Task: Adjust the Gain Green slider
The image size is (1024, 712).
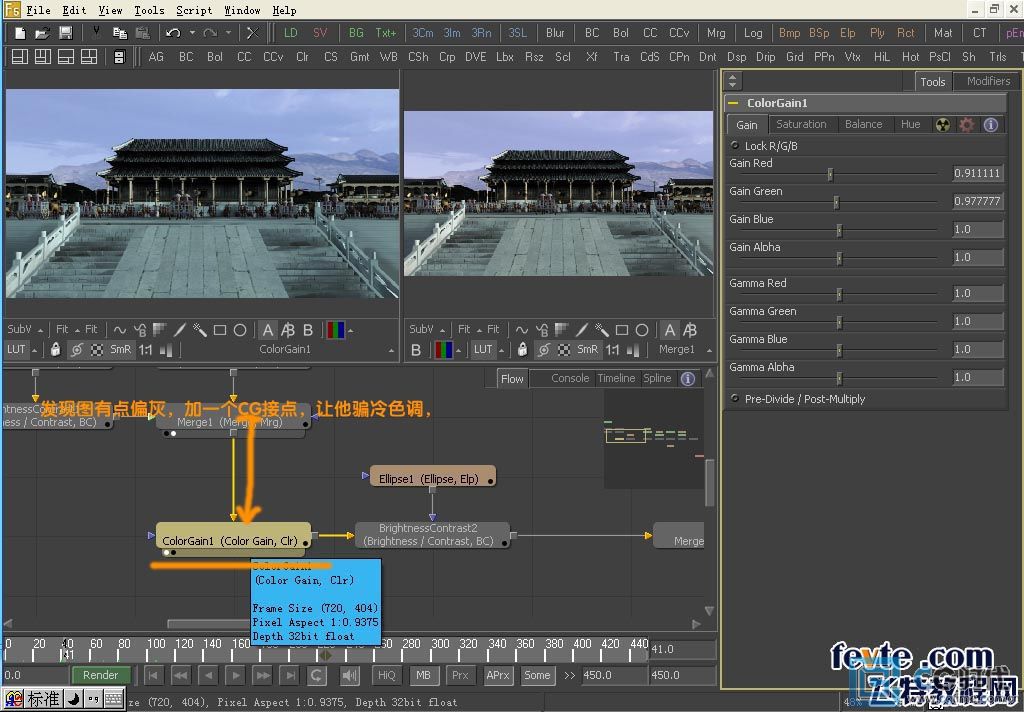Action: point(836,202)
